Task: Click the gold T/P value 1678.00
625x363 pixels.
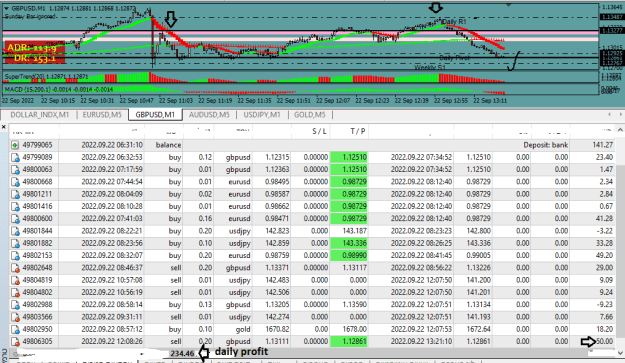Action: pyautogui.click(x=354, y=330)
